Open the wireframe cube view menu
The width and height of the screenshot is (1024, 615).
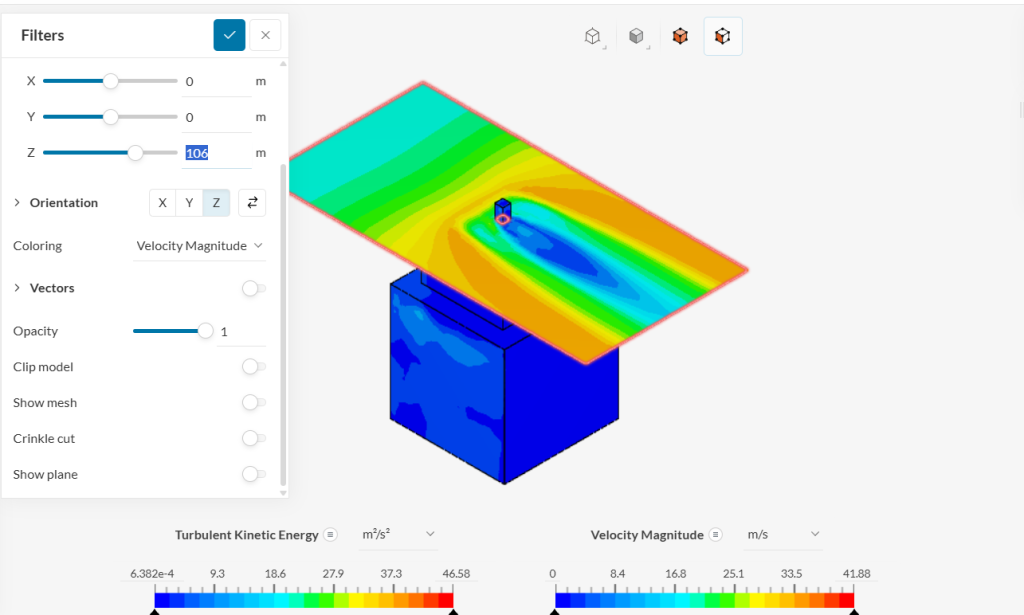(593, 37)
